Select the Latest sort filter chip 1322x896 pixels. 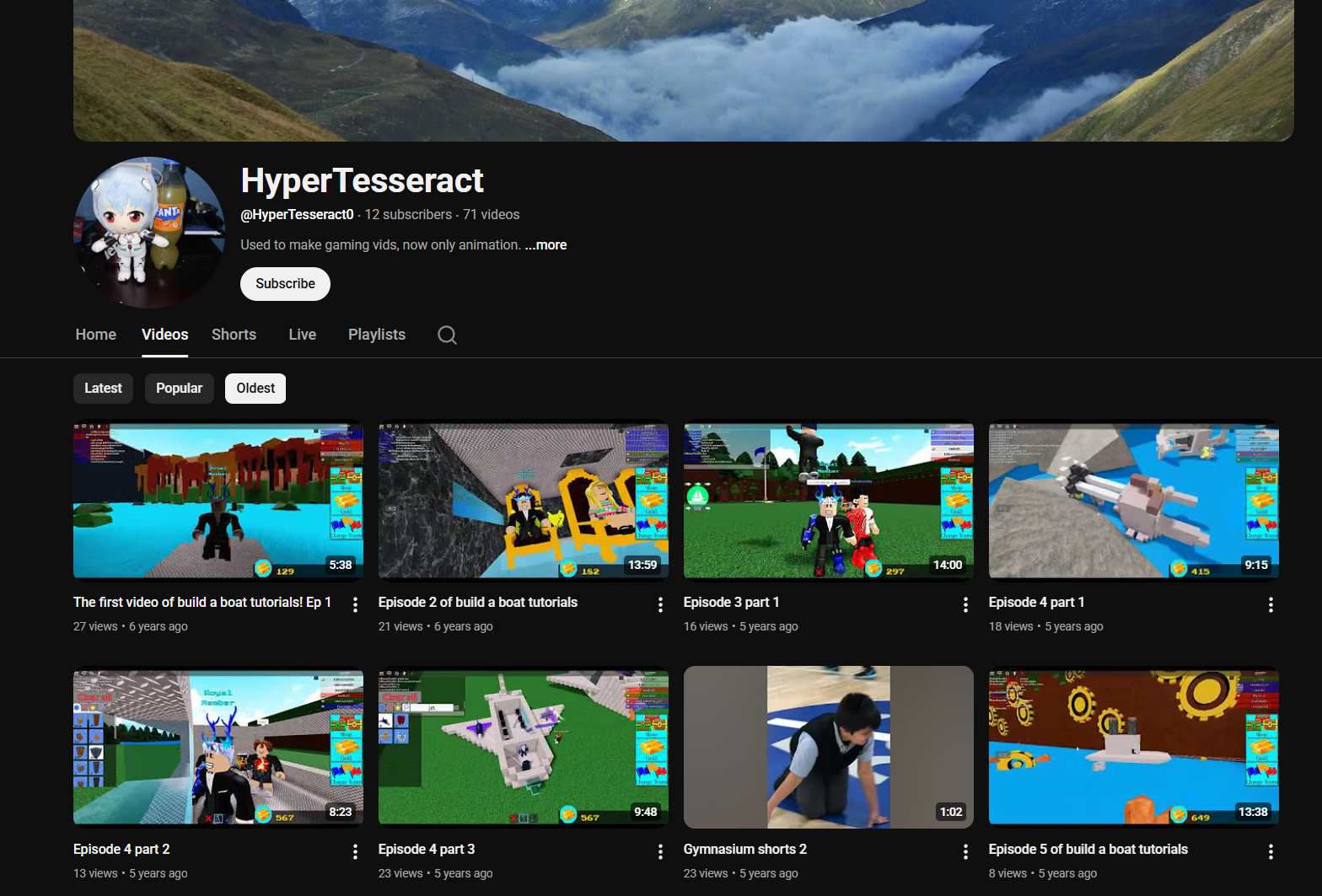tap(103, 389)
